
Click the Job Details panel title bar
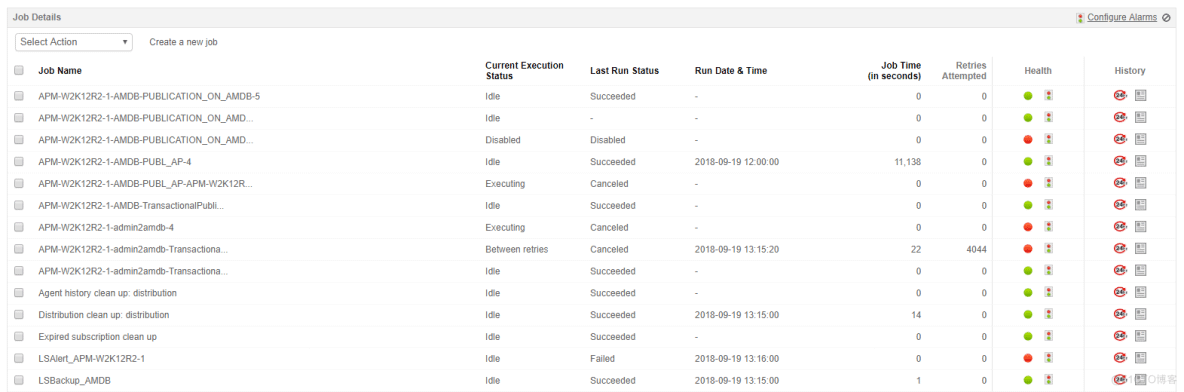click(x=592, y=17)
